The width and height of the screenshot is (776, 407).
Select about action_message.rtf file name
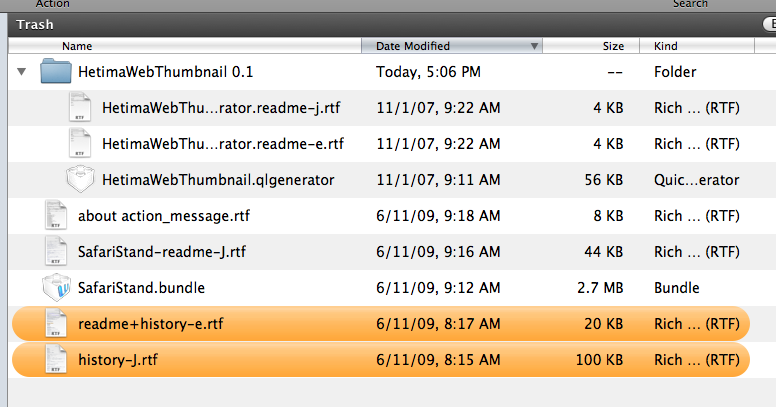[x=164, y=216]
